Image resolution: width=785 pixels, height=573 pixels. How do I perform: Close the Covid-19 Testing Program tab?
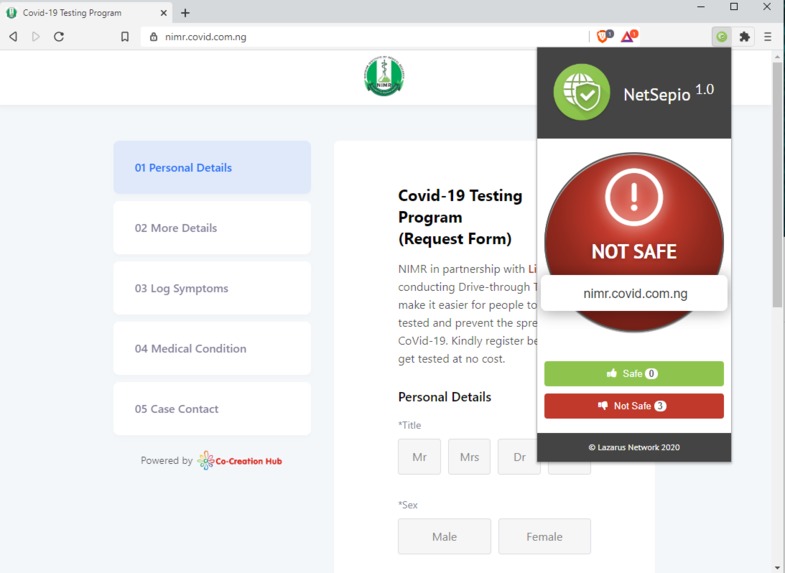pyautogui.click(x=164, y=13)
